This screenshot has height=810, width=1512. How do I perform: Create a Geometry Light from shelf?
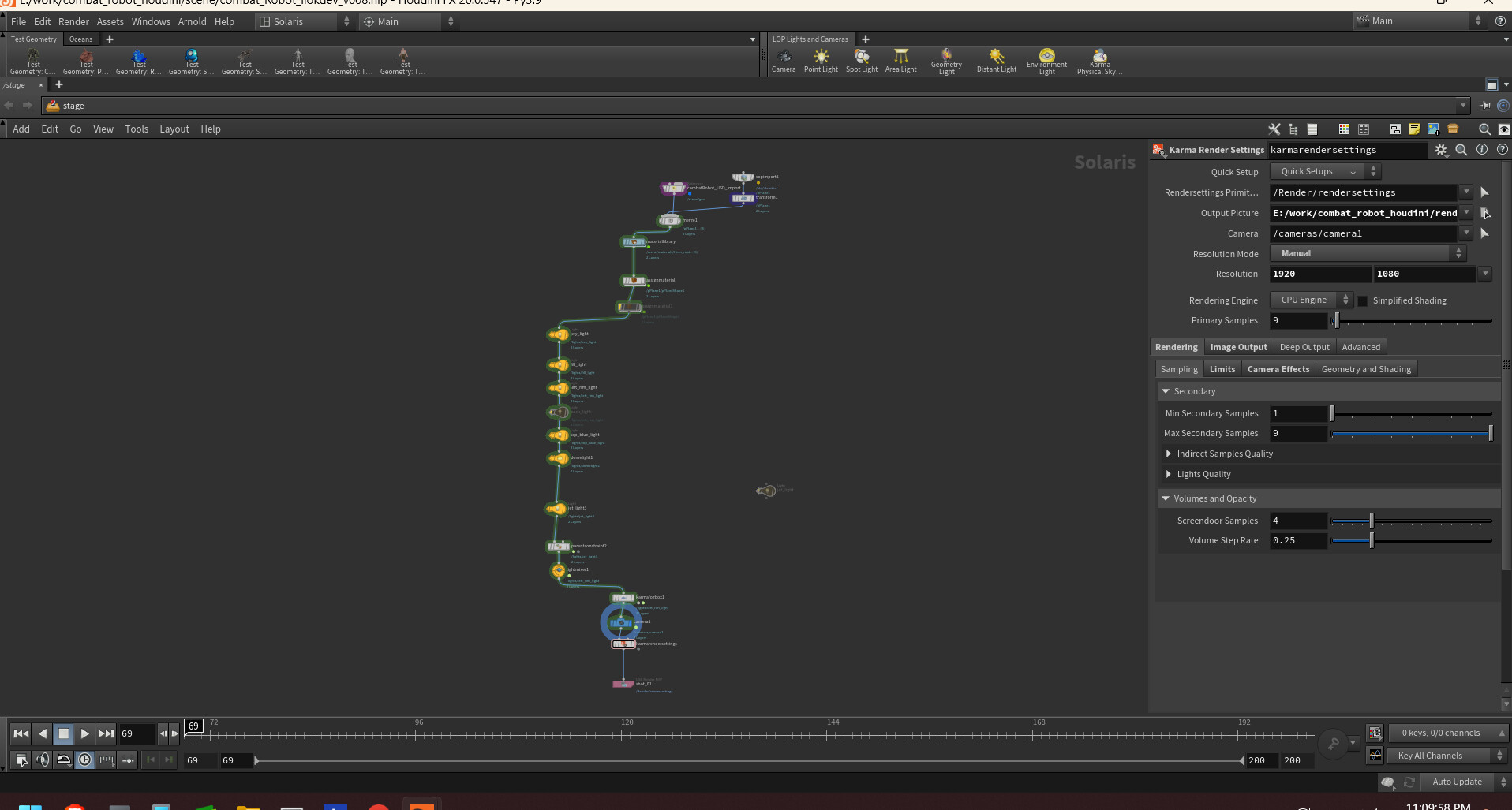tap(946, 61)
